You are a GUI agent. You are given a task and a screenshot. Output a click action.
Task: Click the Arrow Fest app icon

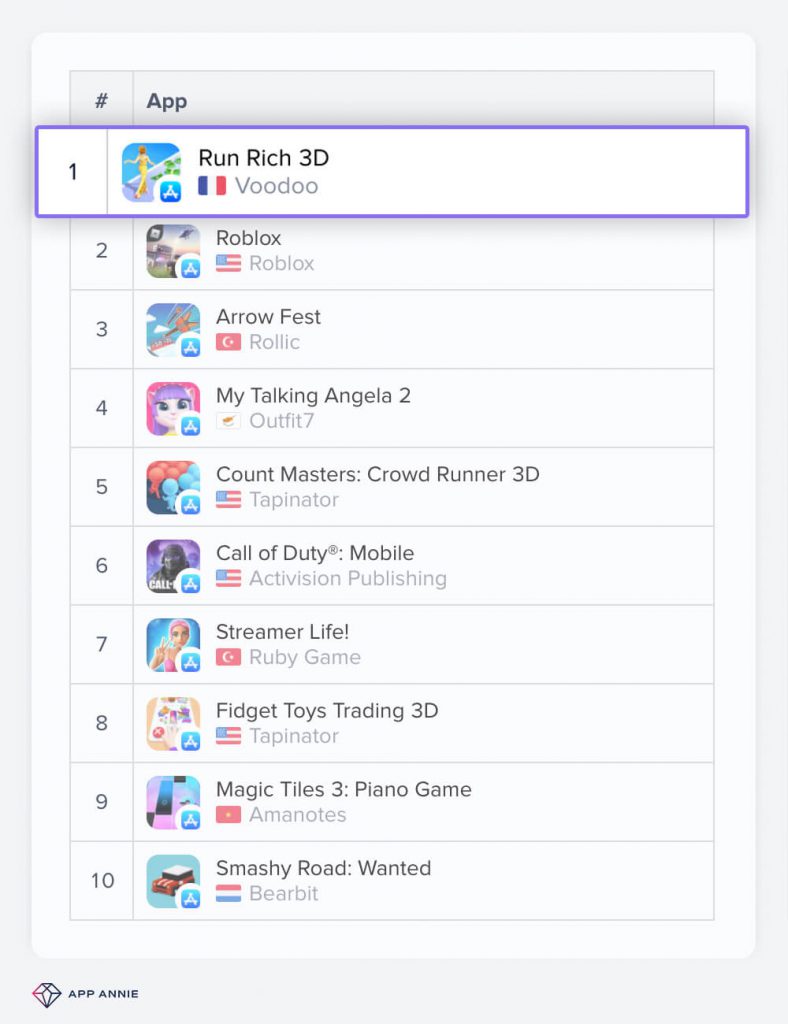(x=172, y=329)
